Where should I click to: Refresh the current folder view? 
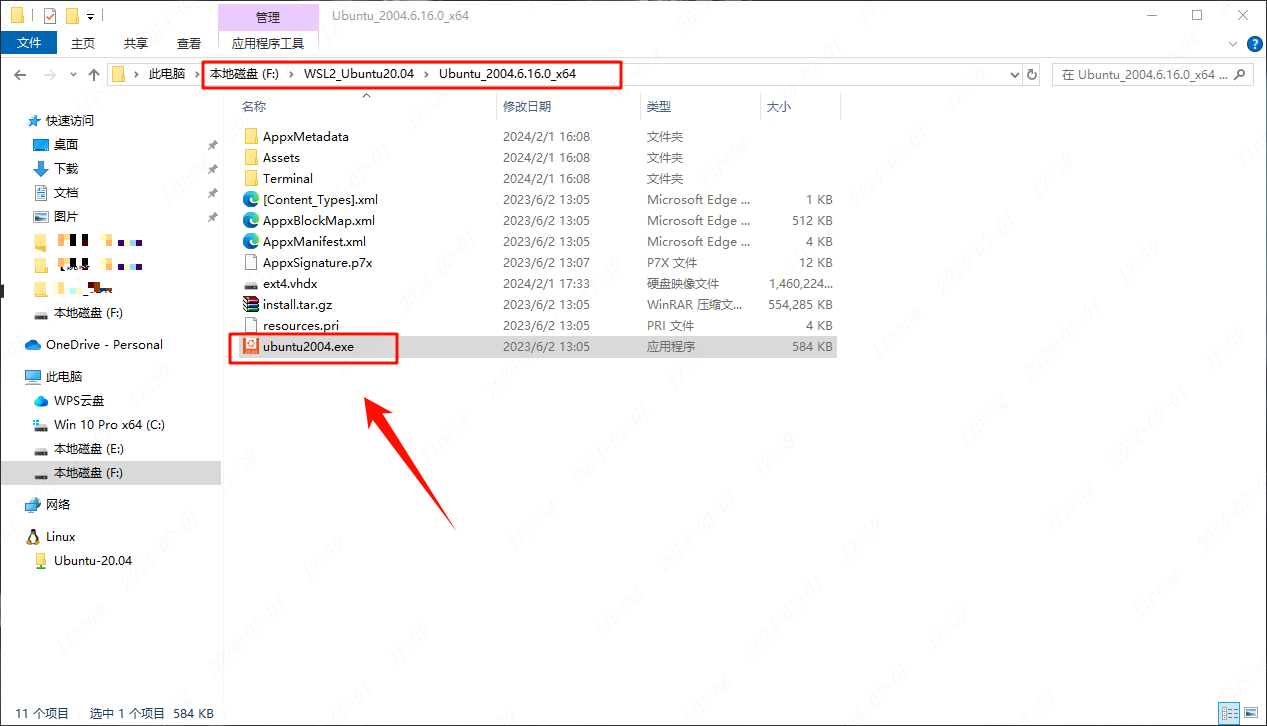point(1032,74)
